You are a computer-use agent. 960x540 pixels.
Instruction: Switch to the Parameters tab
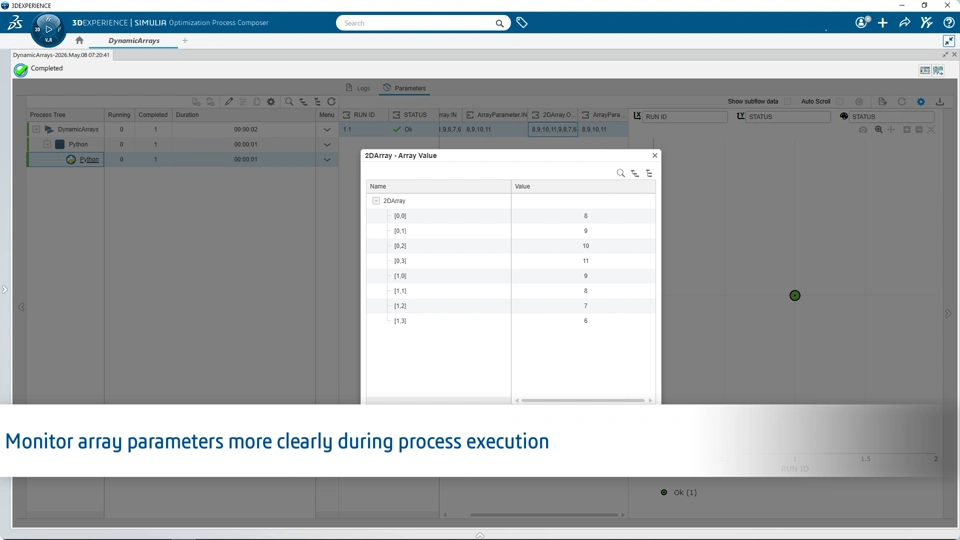(x=404, y=88)
